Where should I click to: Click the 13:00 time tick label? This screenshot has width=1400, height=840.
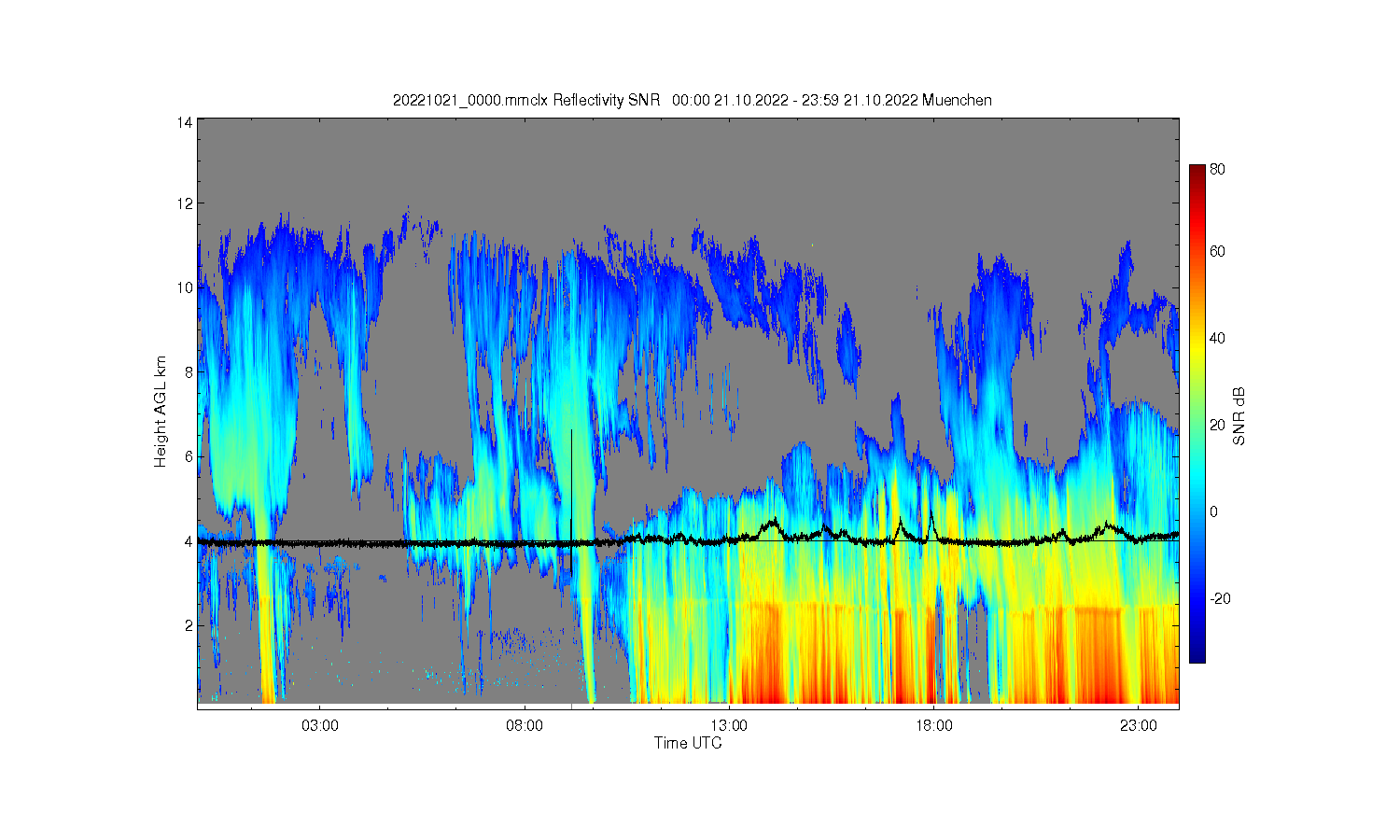[x=729, y=725]
